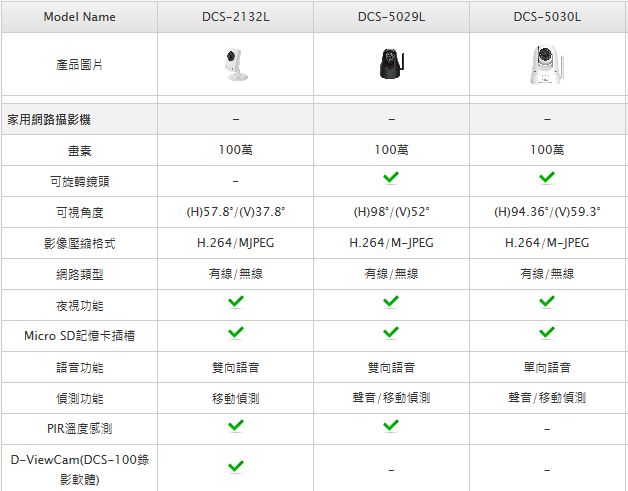Click the 100萬 pixel value for DCS-5030L

point(547,150)
